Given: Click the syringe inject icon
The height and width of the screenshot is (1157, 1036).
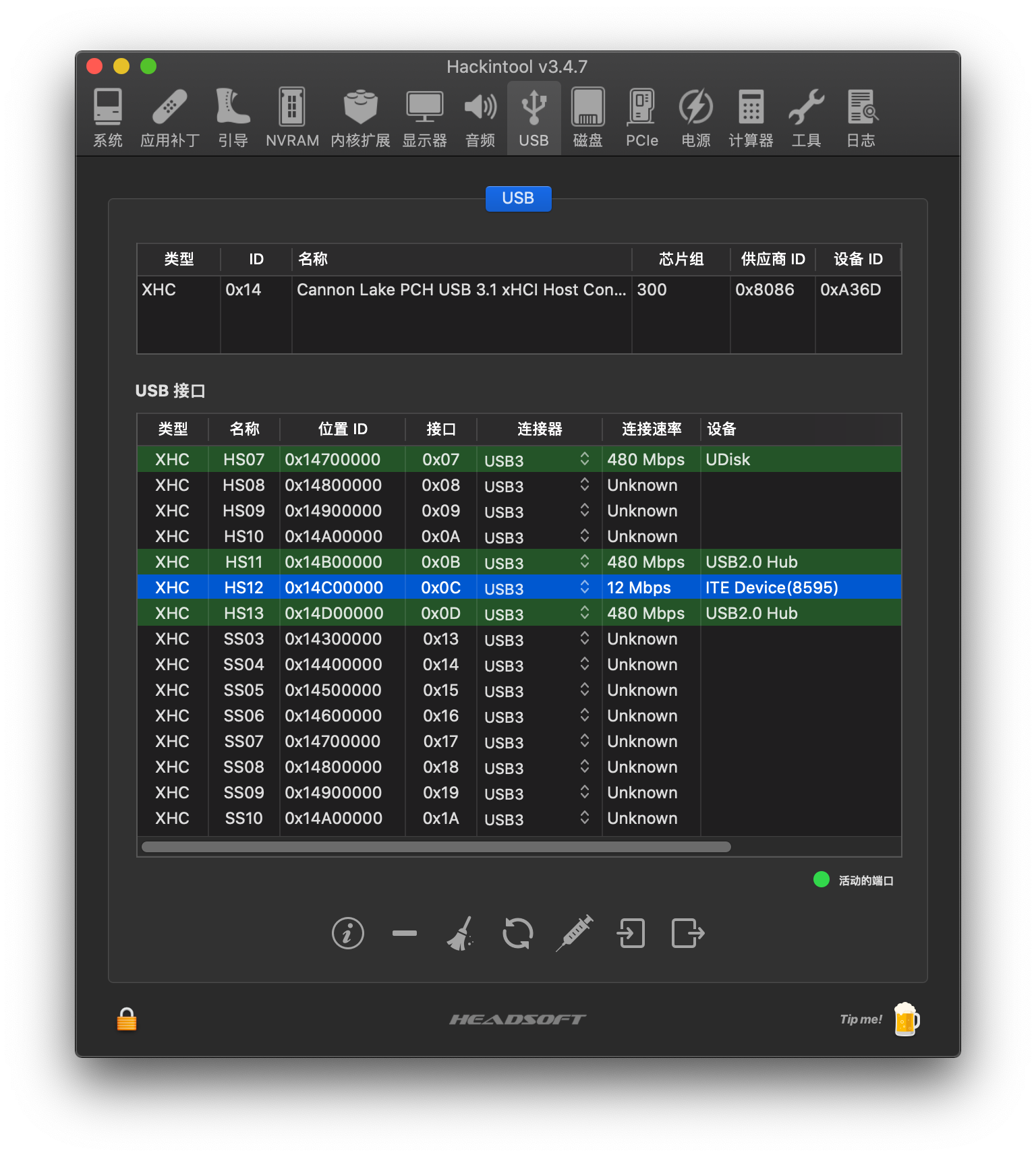Looking at the screenshot, I should 575,934.
